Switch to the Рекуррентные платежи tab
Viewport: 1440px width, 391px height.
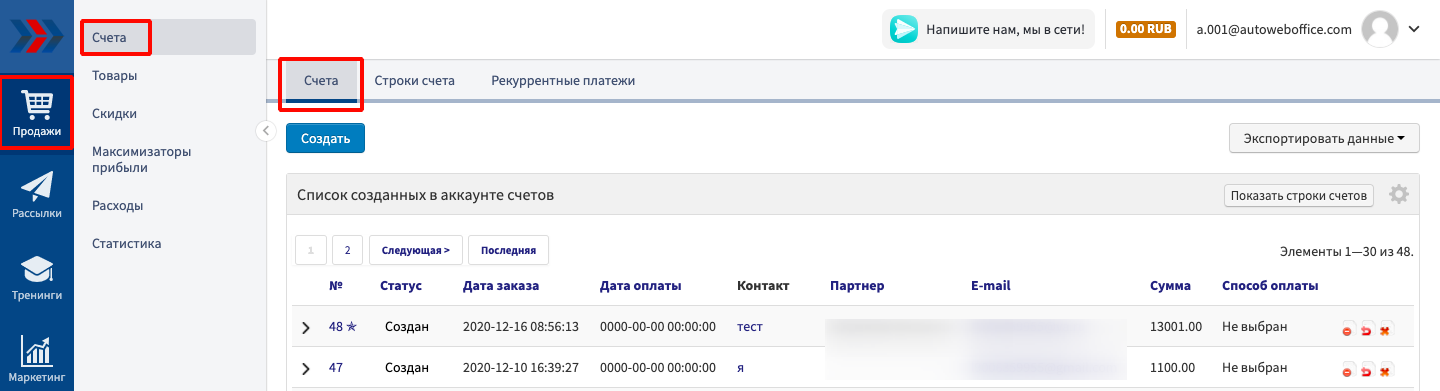tap(563, 81)
